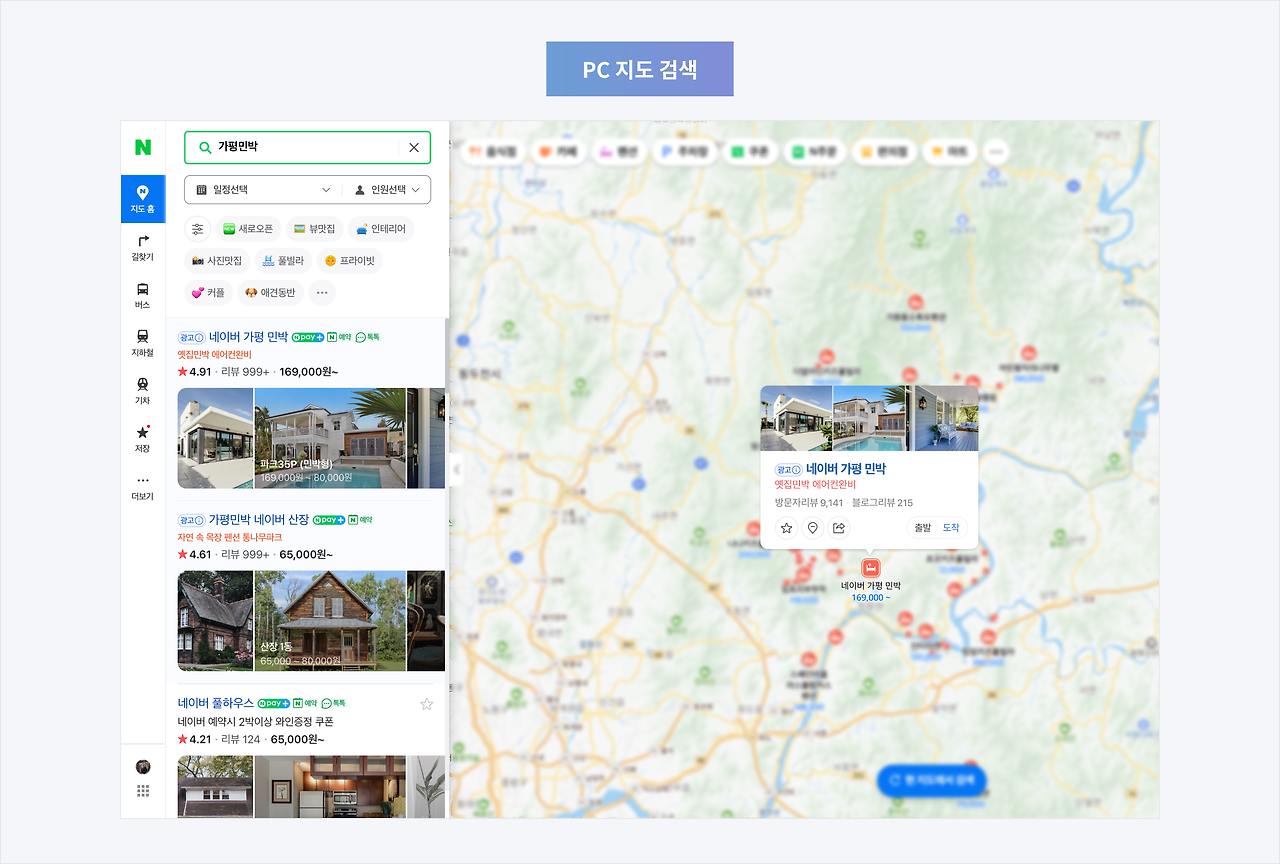Click the 169,000 ~ price under map marker
The image size is (1280, 864).
(870, 598)
